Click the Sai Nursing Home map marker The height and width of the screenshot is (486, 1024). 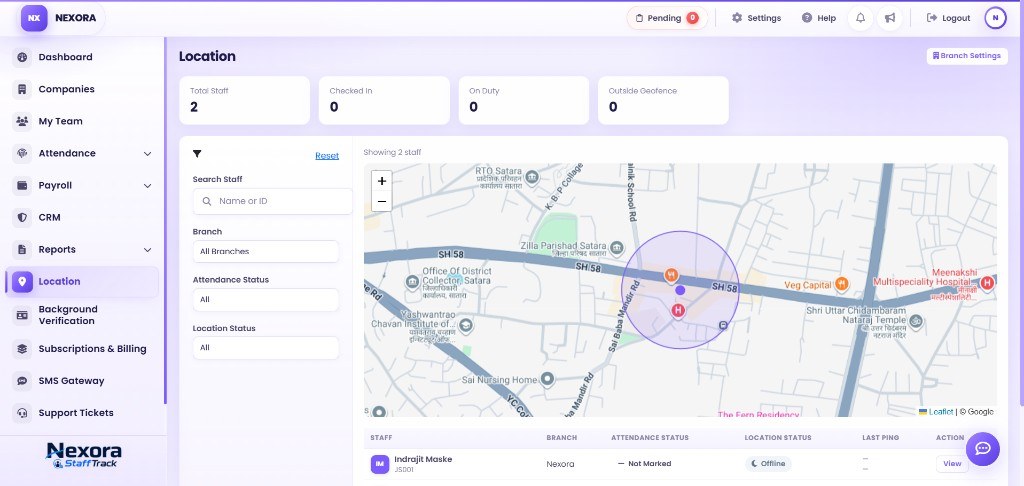pos(547,379)
